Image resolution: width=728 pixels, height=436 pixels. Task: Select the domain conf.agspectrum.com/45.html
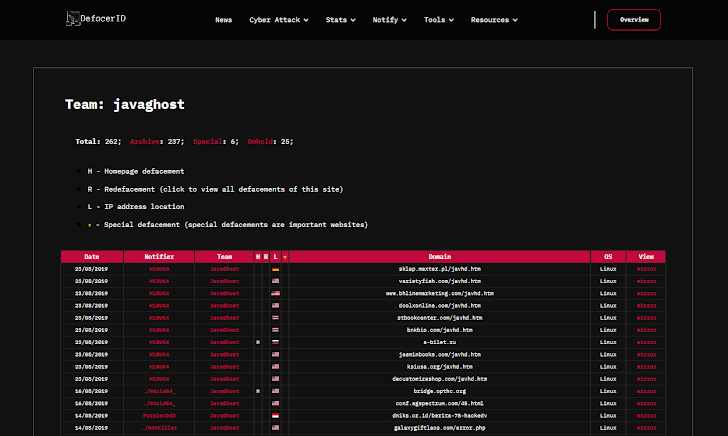coord(440,403)
